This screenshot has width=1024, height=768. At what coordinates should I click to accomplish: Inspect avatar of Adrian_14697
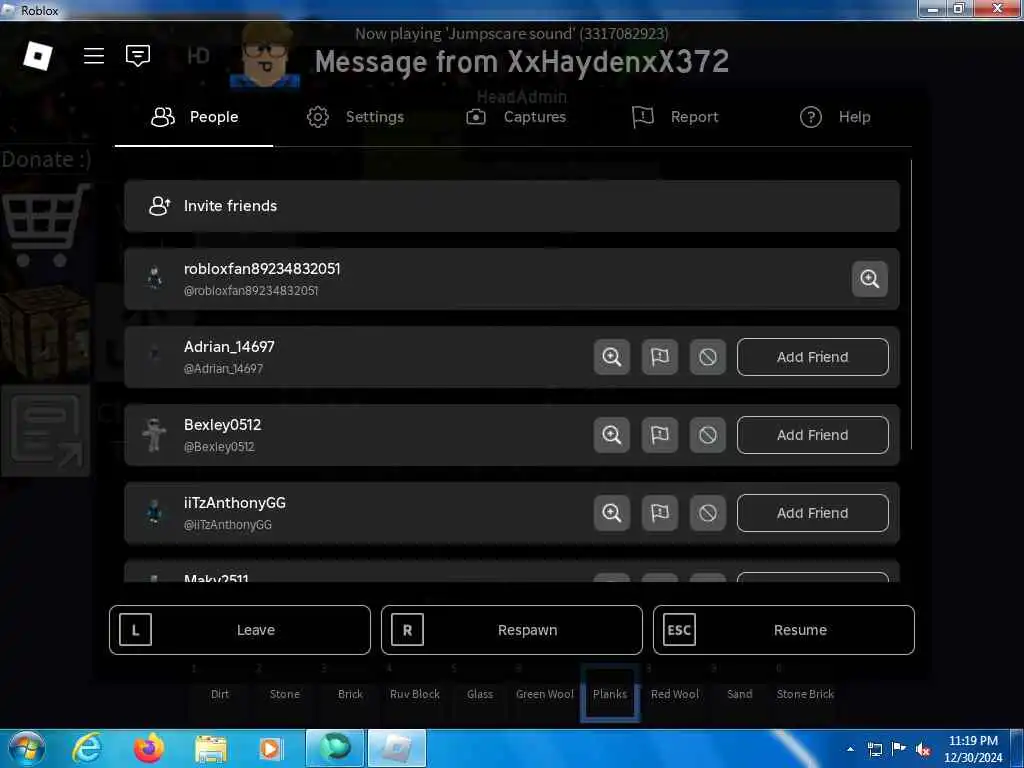(611, 357)
